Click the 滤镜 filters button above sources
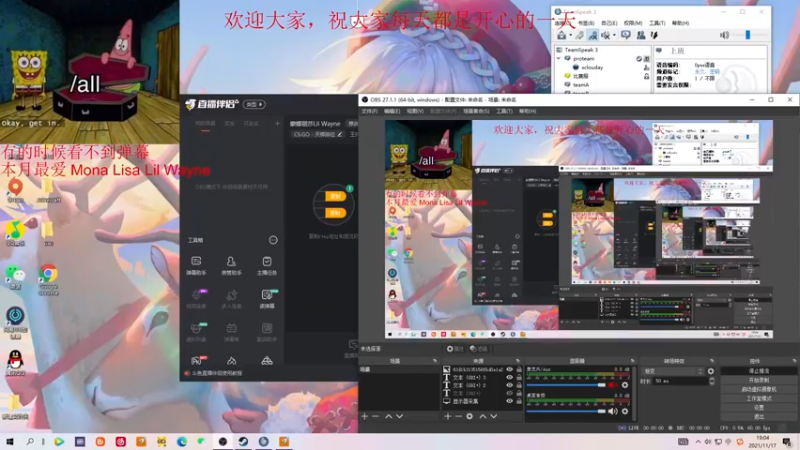The width and height of the screenshot is (800, 450). pyautogui.click(x=479, y=349)
